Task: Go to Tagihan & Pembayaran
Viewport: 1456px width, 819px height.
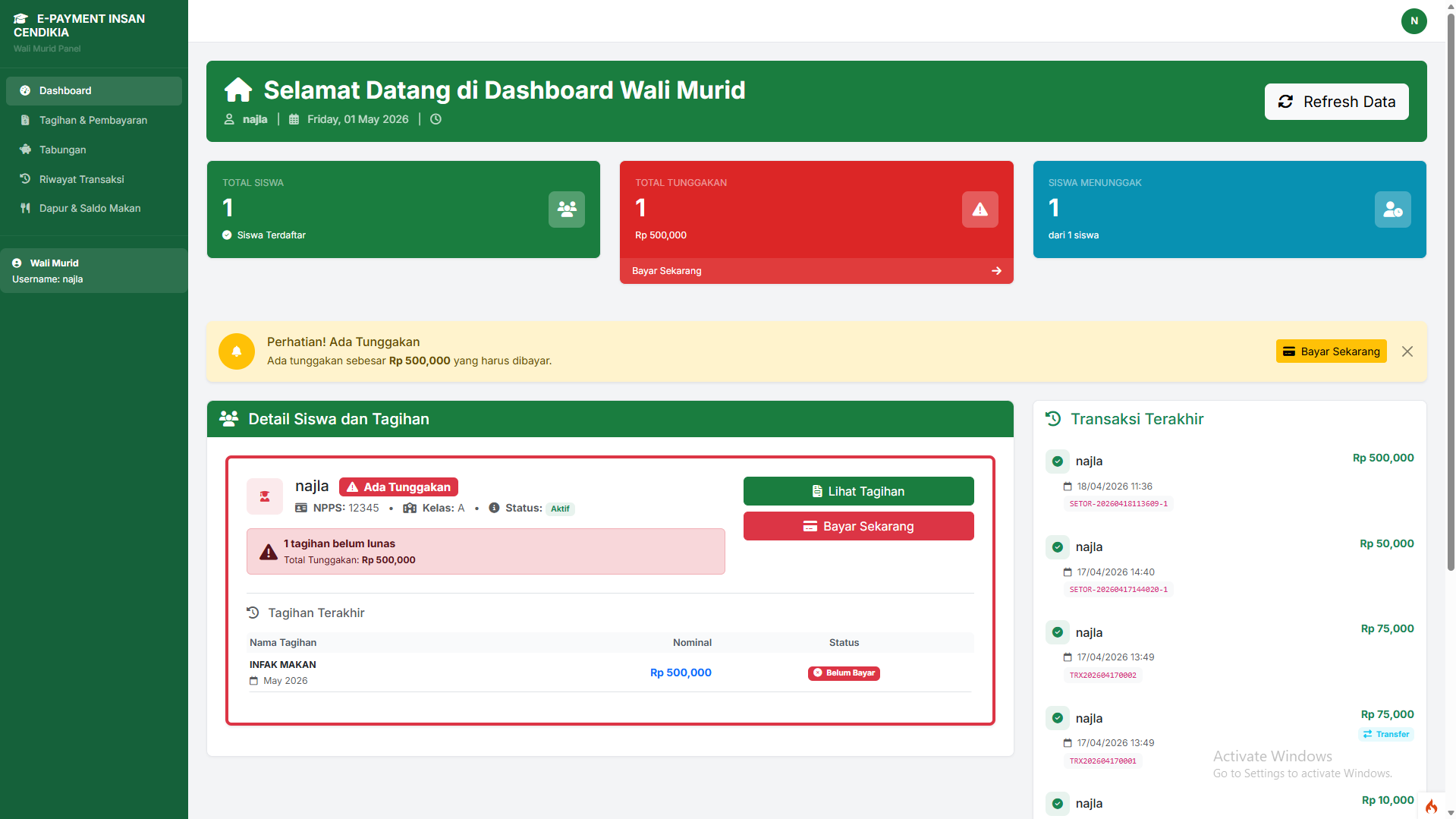Action: point(94,120)
